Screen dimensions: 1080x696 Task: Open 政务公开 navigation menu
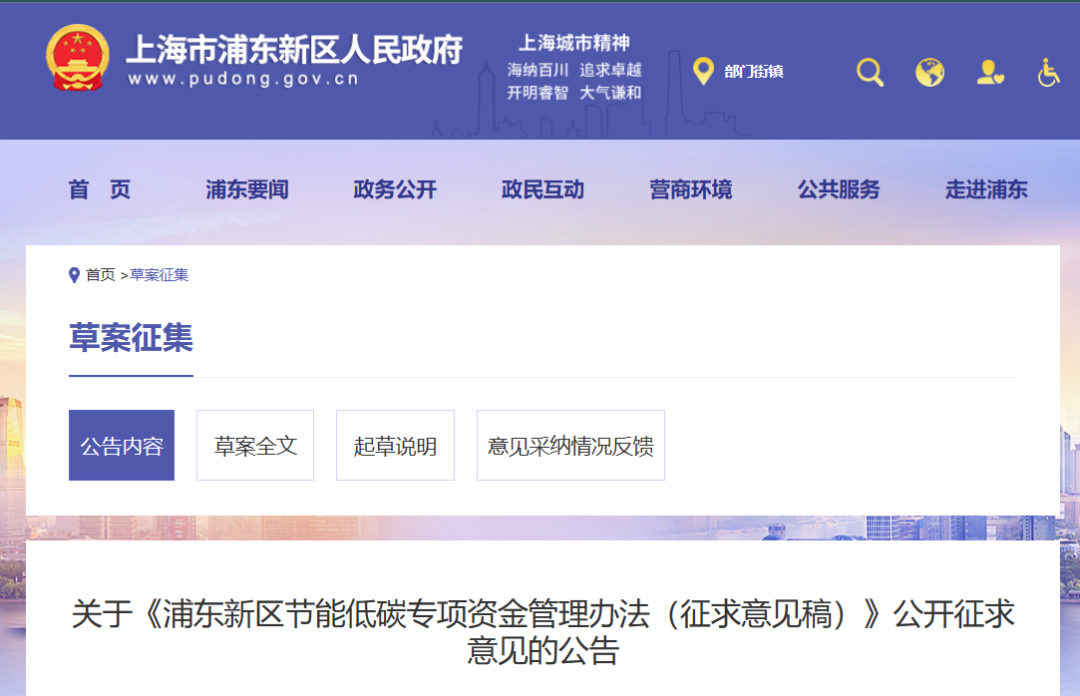395,190
